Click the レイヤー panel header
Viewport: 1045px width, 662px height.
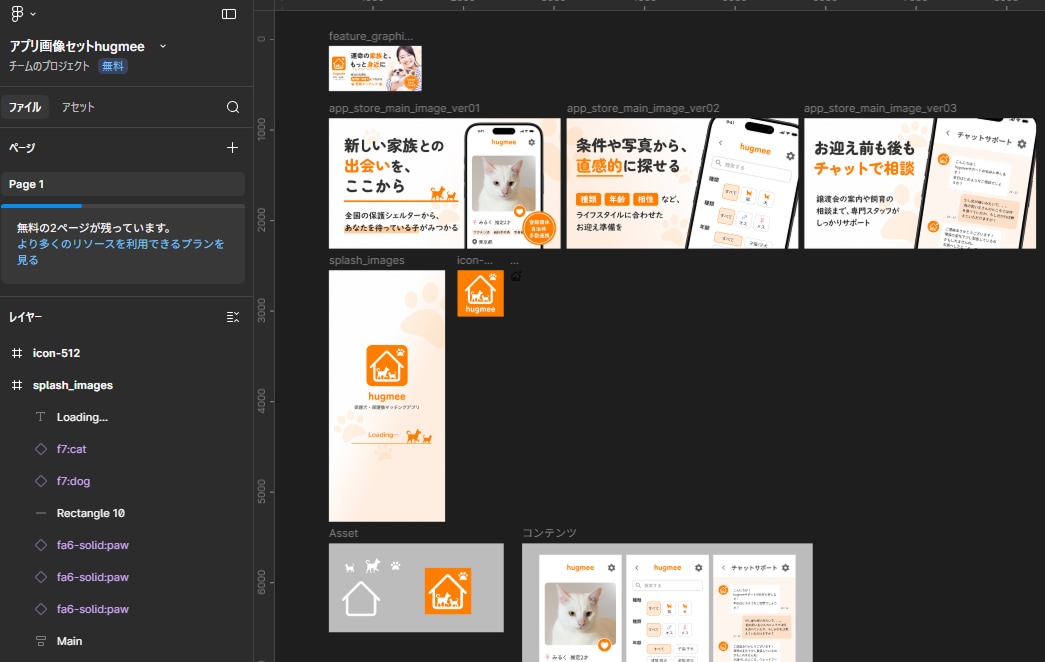(25, 317)
